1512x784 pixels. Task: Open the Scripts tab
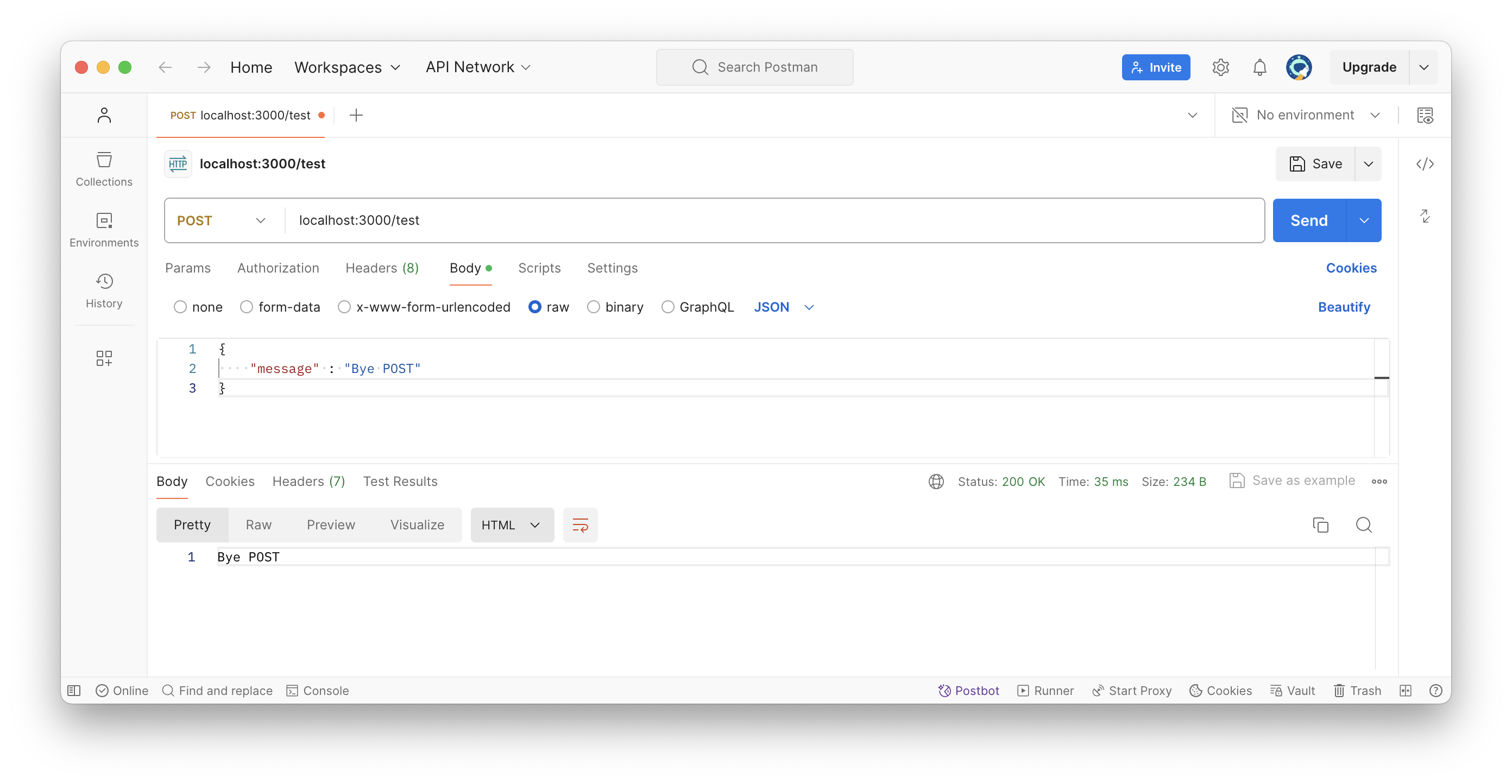click(539, 268)
